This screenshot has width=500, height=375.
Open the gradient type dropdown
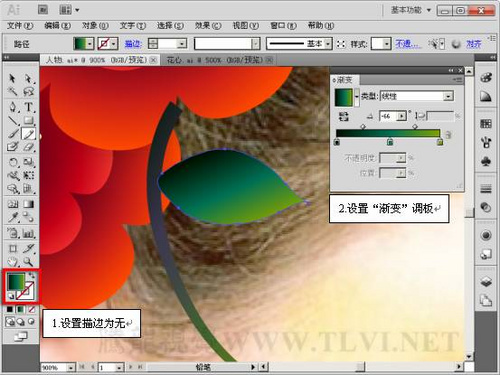point(448,96)
